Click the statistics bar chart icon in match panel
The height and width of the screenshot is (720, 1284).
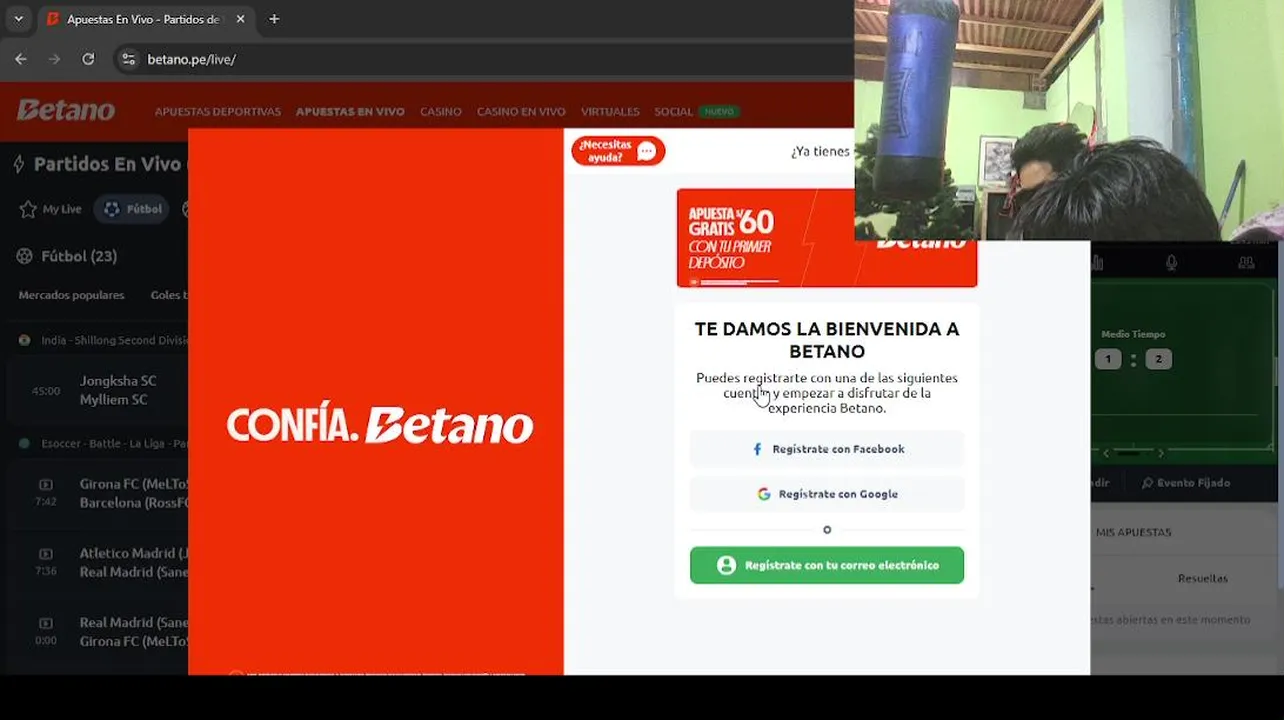click(1097, 263)
